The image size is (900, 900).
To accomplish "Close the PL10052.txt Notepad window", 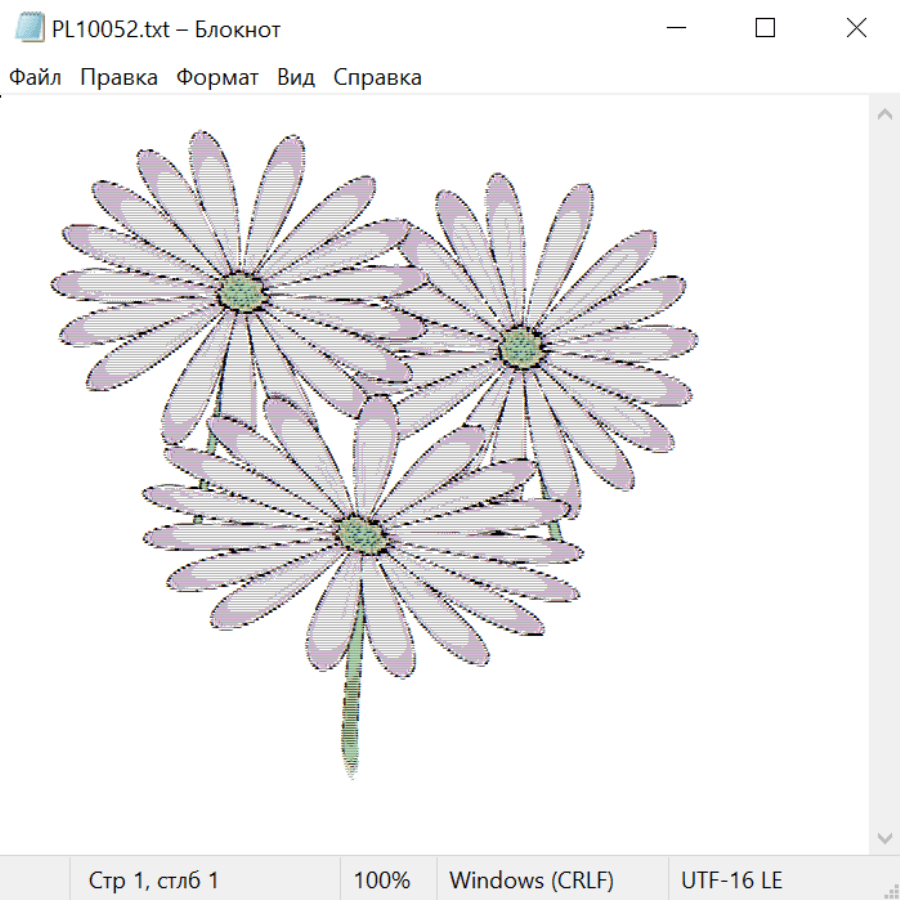I will (x=856, y=28).
